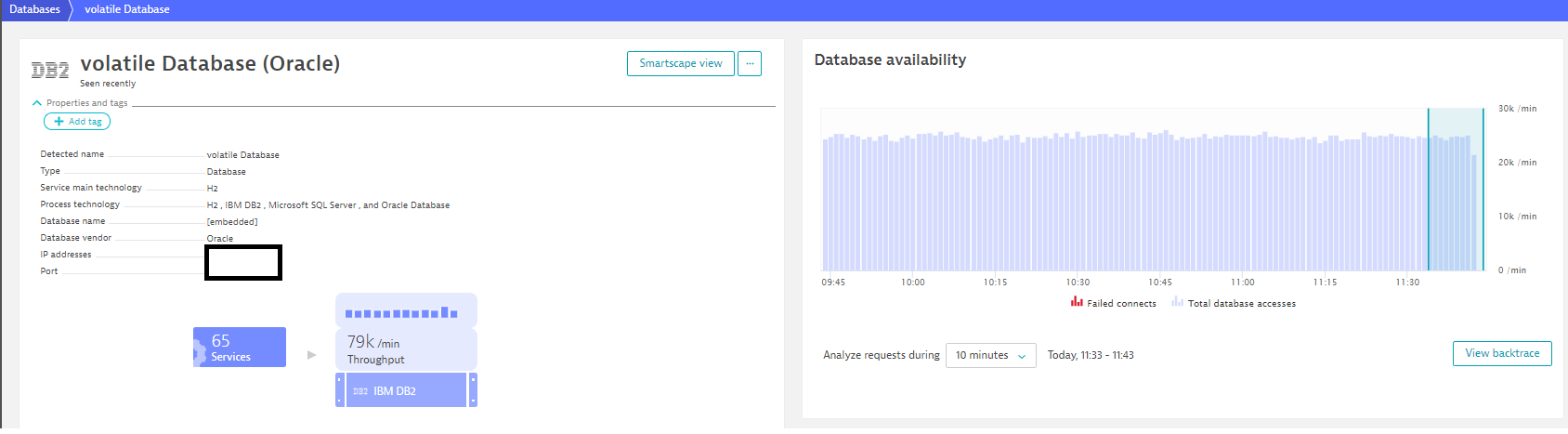This screenshot has height=434, width=1568.
Task: Select volatile Database breadcrumb item
Action: pyautogui.click(x=127, y=9)
